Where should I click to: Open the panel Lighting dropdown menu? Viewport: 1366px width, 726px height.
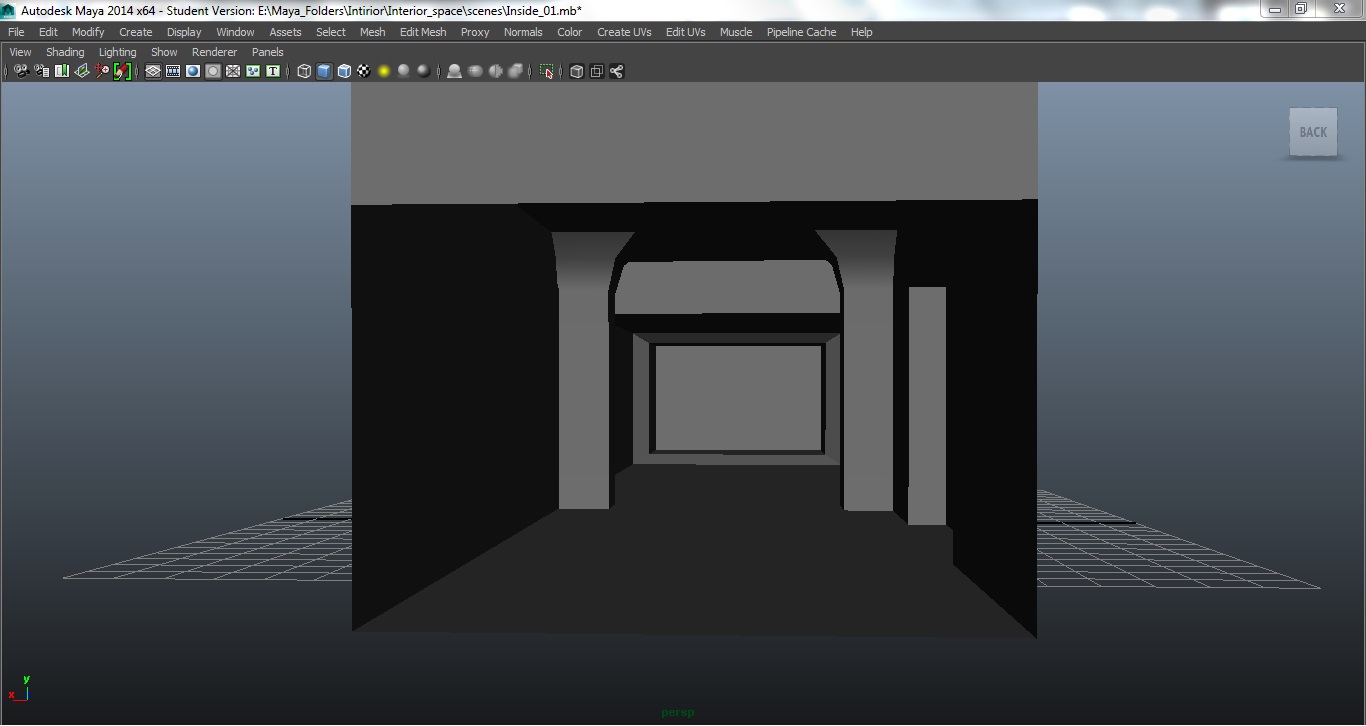pos(117,52)
